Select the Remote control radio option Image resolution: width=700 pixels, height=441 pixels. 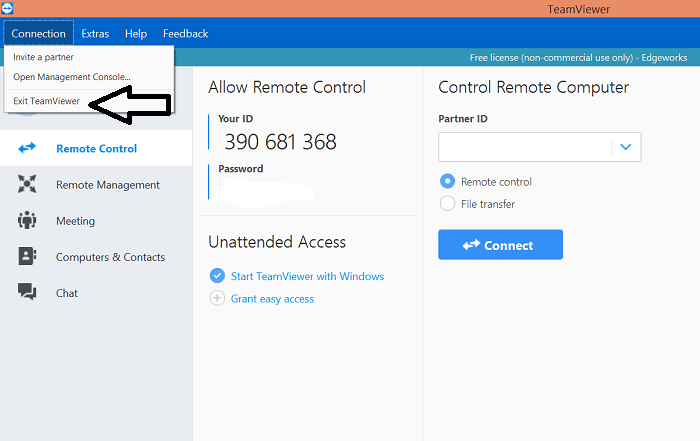(447, 181)
